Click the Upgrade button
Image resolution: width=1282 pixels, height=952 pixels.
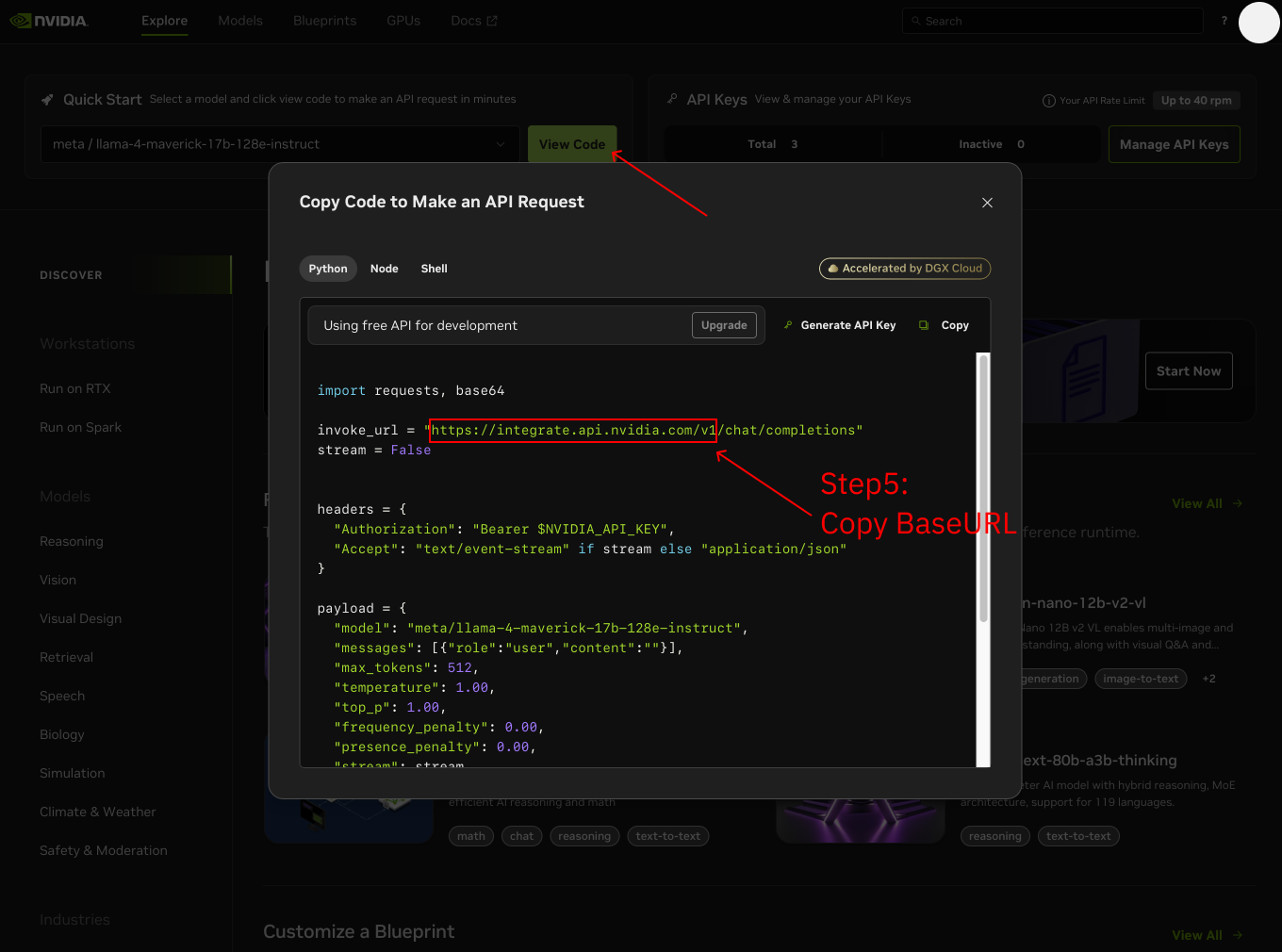(x=724, y=325)
